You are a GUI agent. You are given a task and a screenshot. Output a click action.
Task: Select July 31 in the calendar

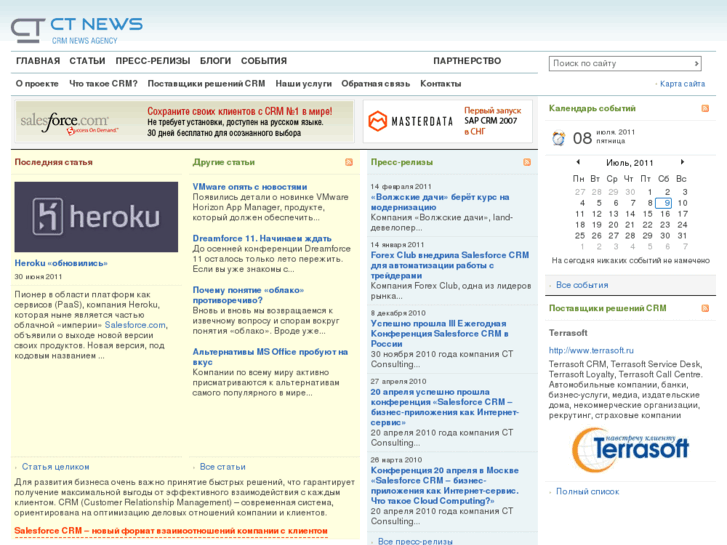[x=682, y=236]
